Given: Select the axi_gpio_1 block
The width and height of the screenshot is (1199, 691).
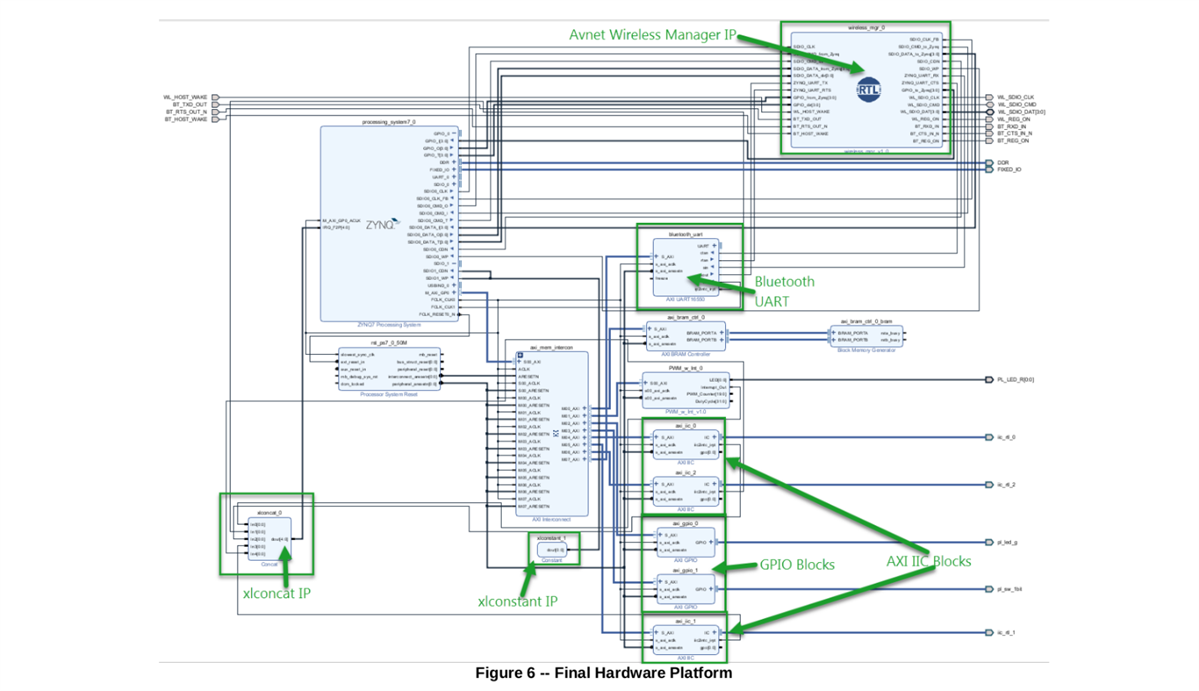Looking at the screenshot, I should [686, 589].
